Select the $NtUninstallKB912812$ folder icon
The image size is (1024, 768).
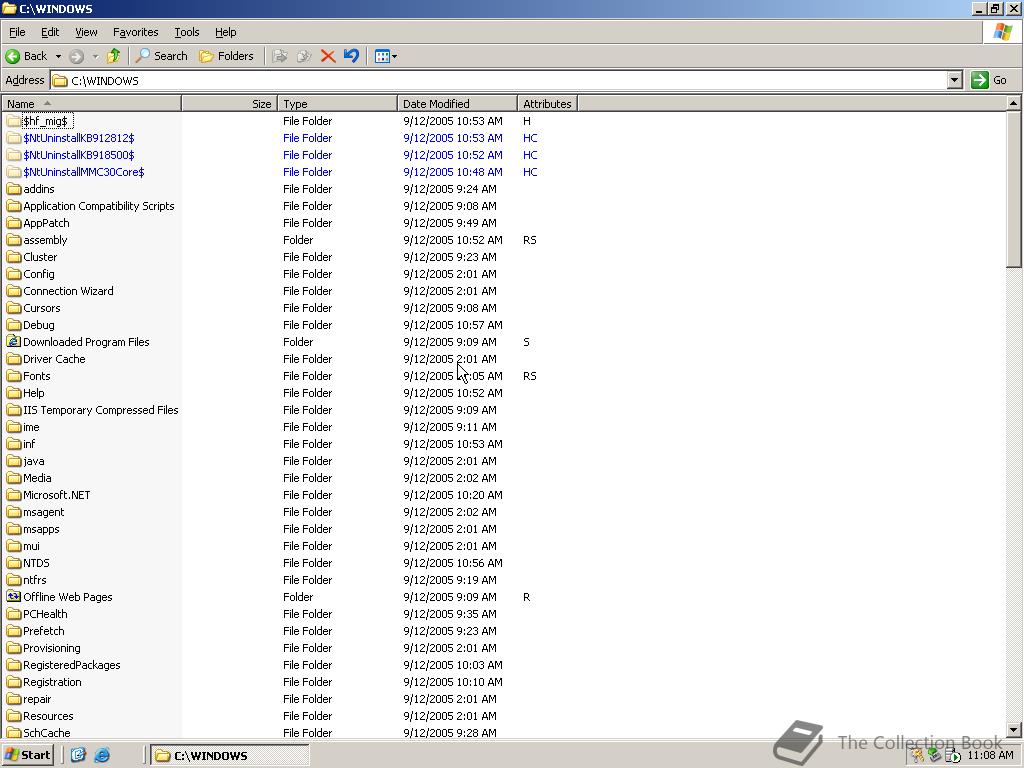pyautogui.click(x=14, y=138)
